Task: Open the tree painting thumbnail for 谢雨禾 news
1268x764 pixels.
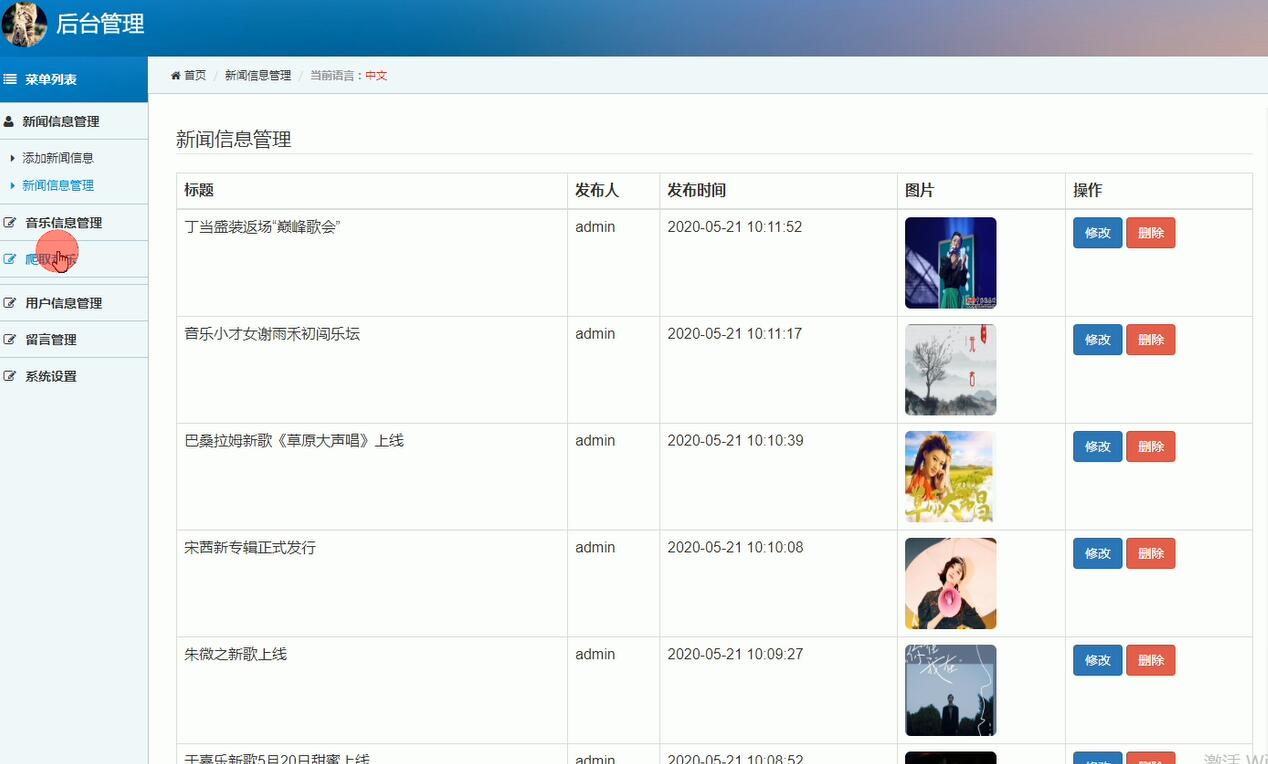Action: click(951, 370)
